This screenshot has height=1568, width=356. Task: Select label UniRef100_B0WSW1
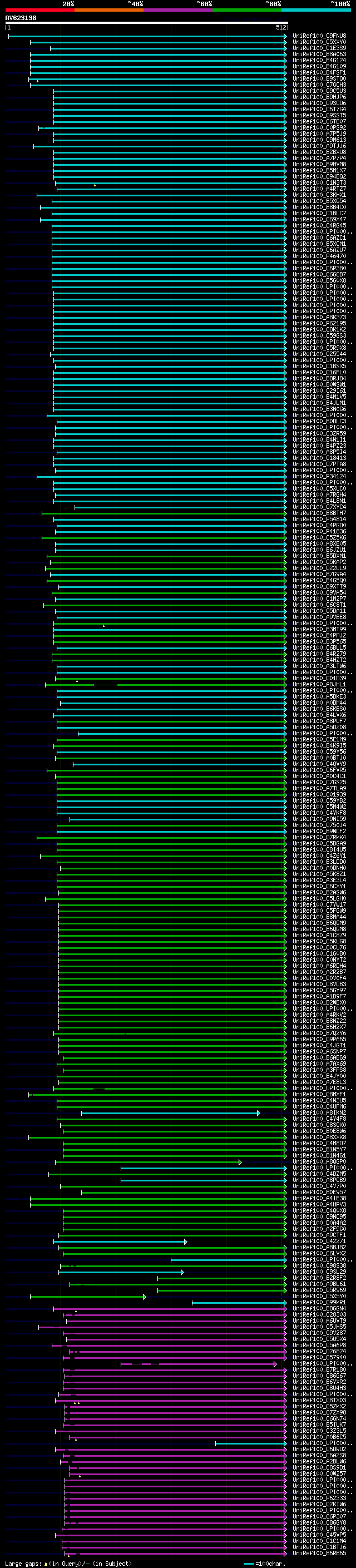point(319,385)
